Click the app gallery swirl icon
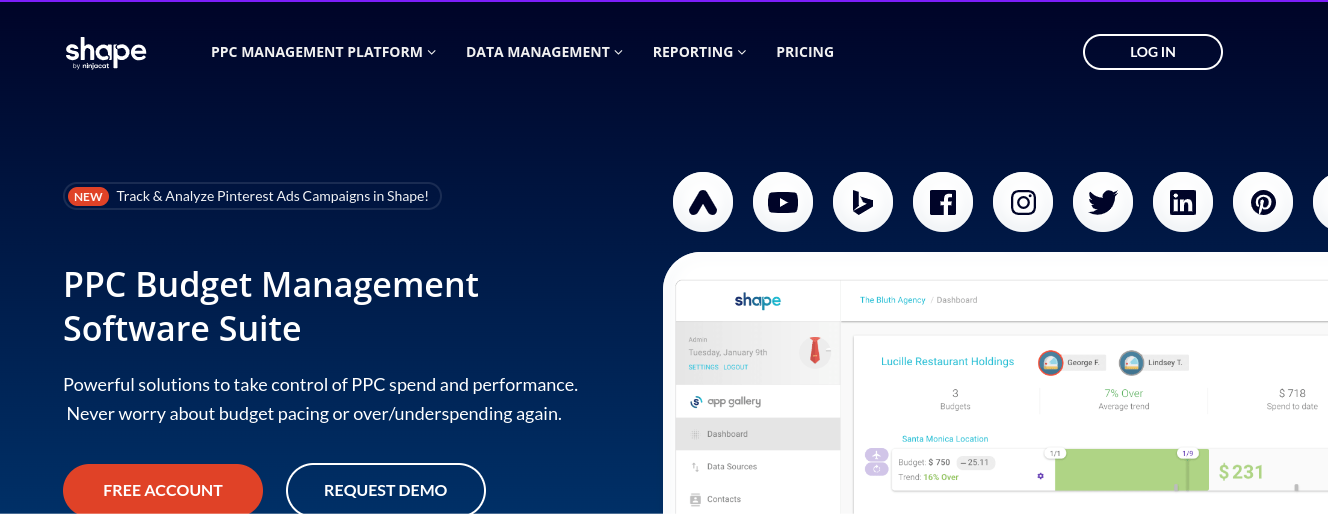Viewport: 1328px width, 514px height. tap(696, 402)
